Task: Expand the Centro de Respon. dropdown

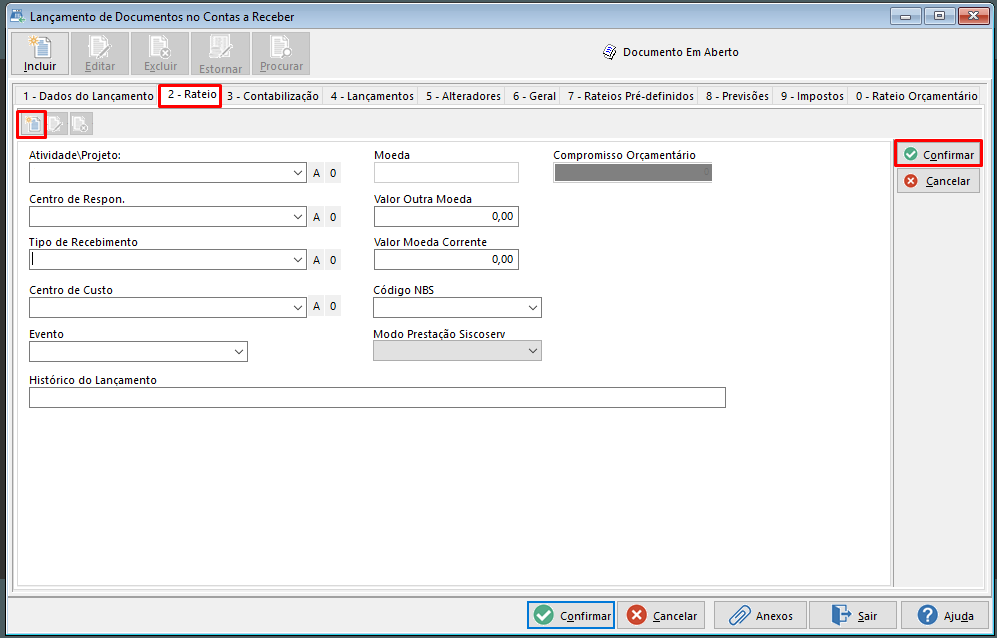Action: tap(298, 217)
